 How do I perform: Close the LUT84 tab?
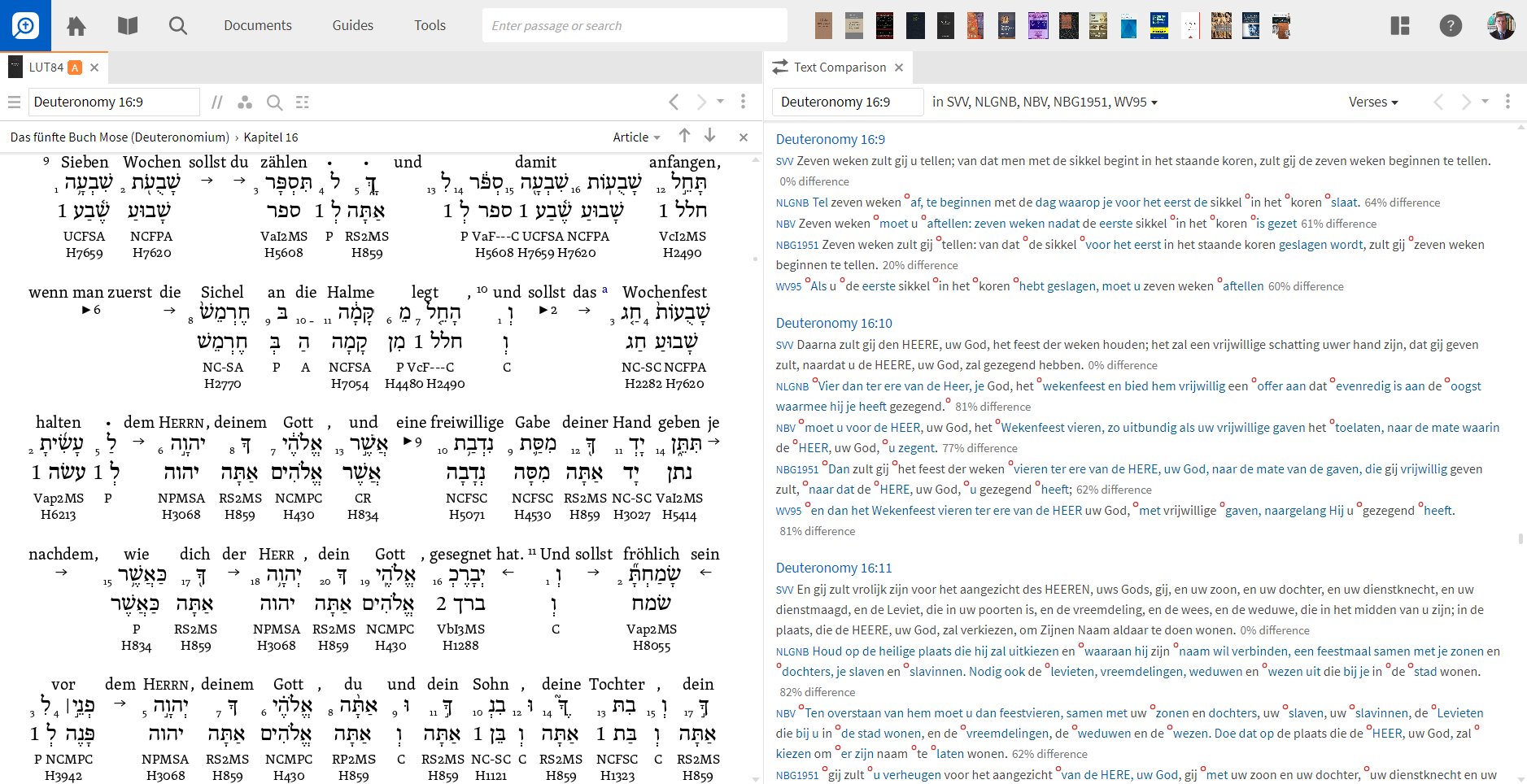click(x=94, y=68)
